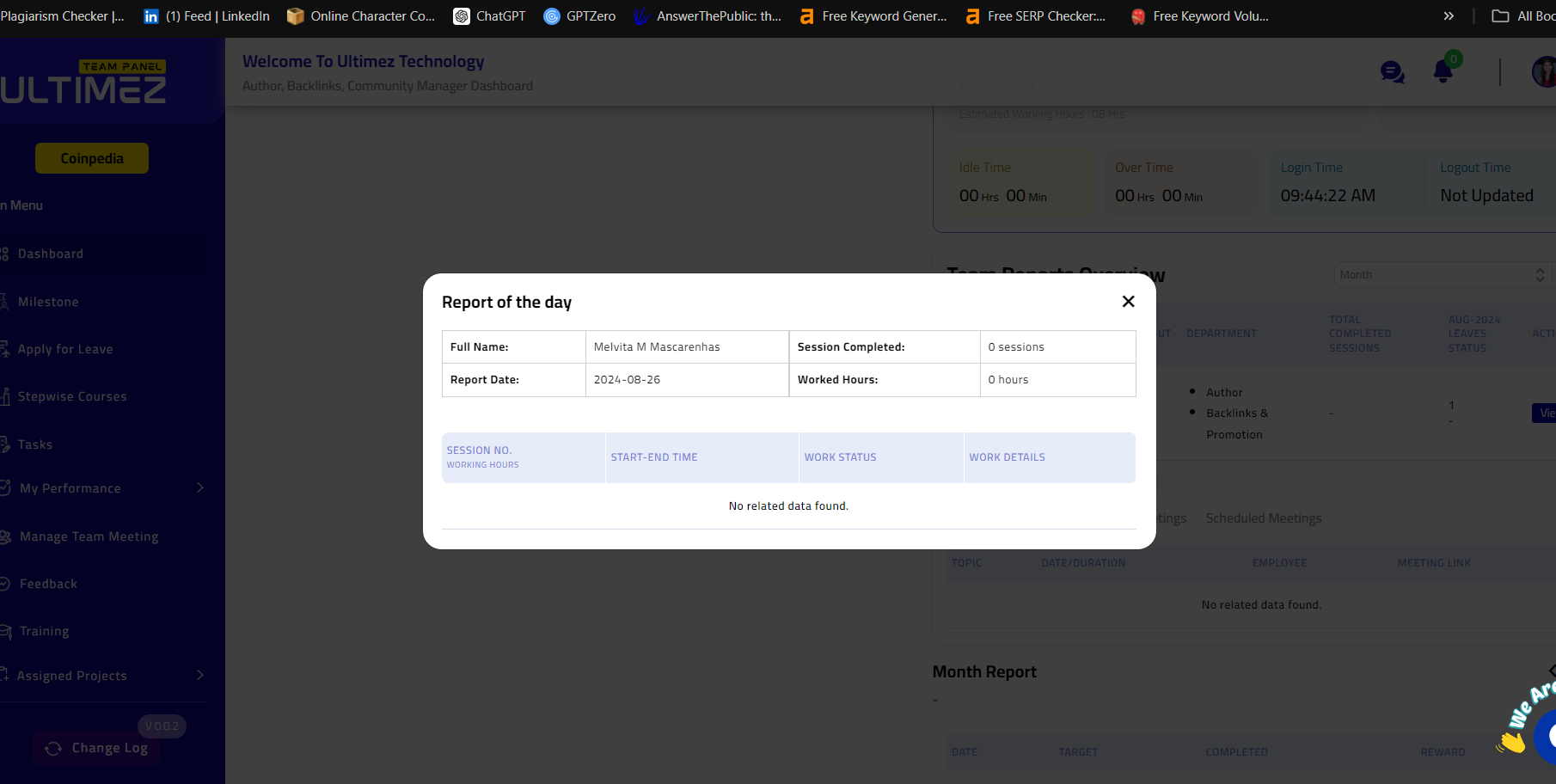Screen dimensions: 1556x784
Task: Open the chat messages icon in header
Action: tap(1392, 72)
